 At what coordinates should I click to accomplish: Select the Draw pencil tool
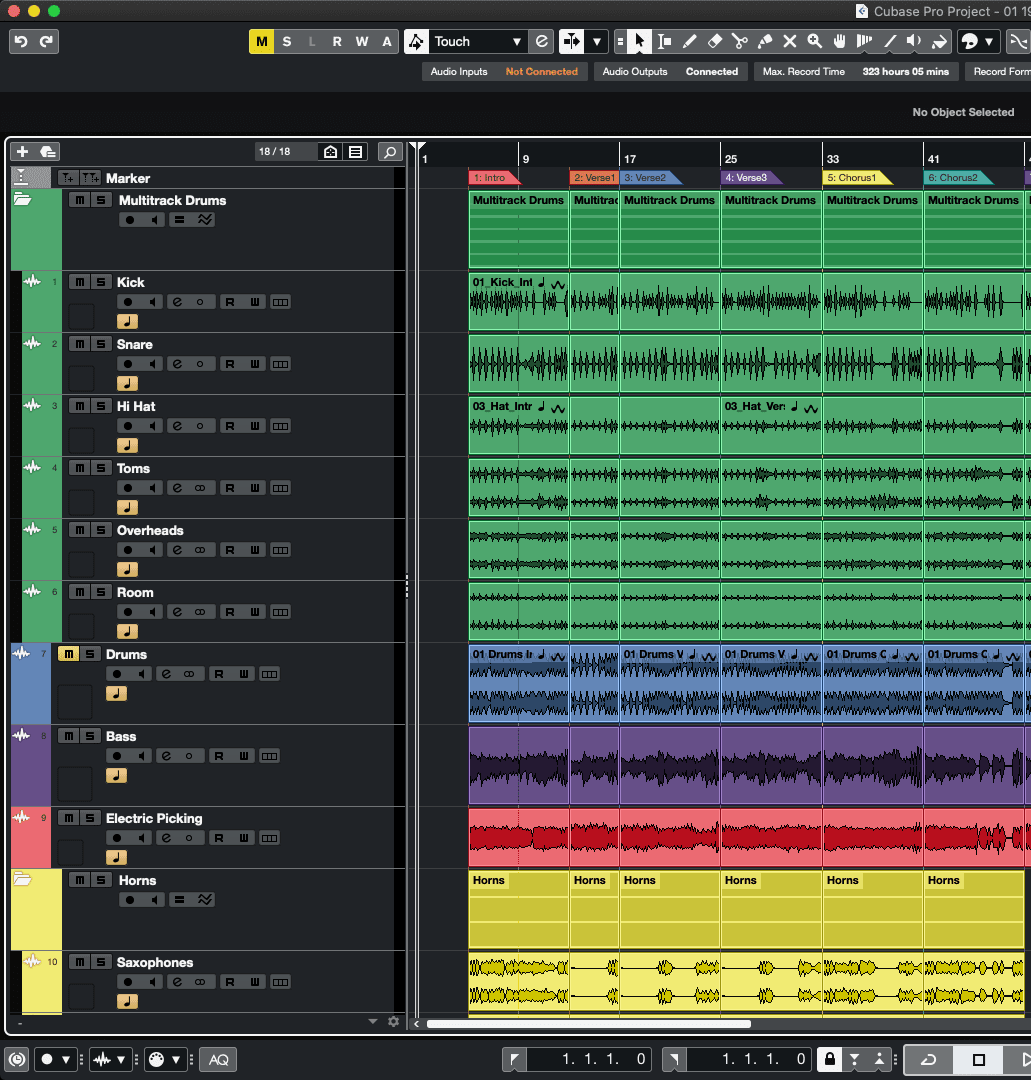click(689, 41)
